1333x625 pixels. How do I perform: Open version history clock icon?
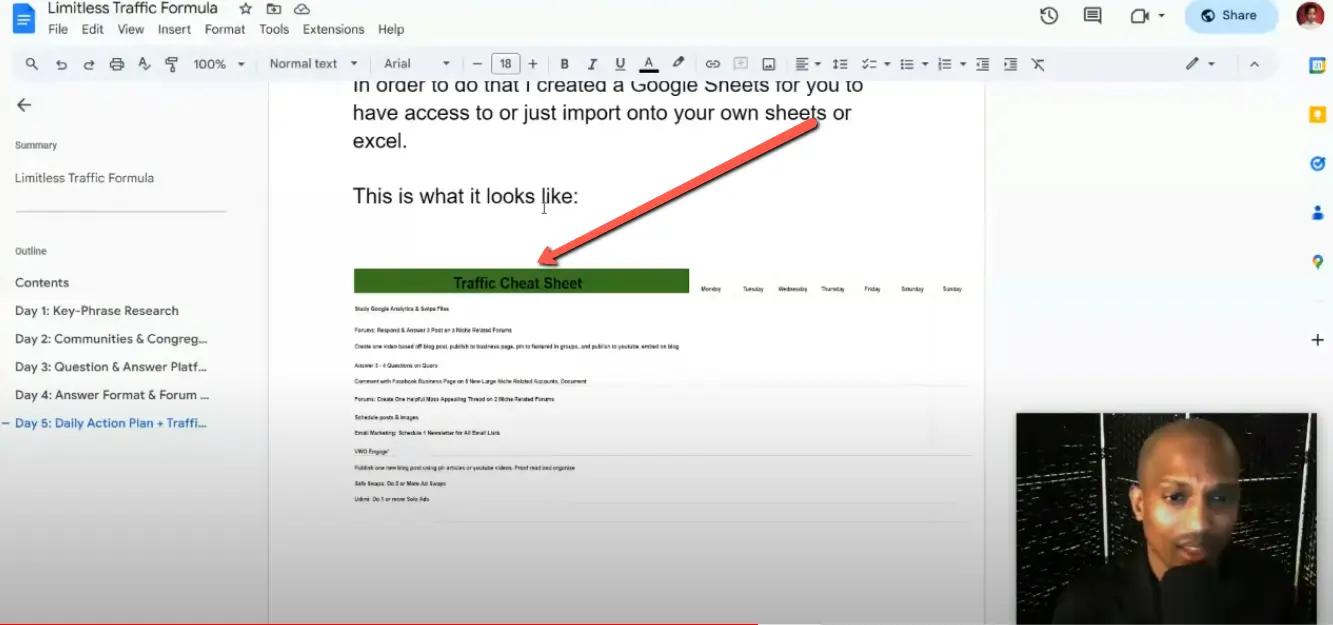pos(1049,15)
